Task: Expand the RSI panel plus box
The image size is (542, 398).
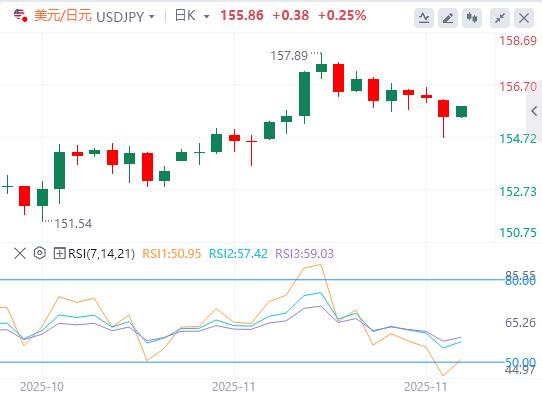Action: (59, 253)
